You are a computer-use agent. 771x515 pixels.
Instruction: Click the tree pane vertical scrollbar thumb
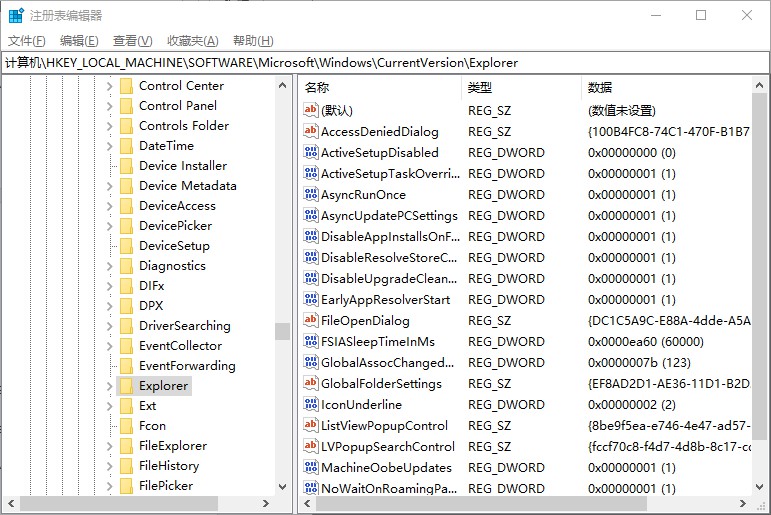[x=283, y=331]
